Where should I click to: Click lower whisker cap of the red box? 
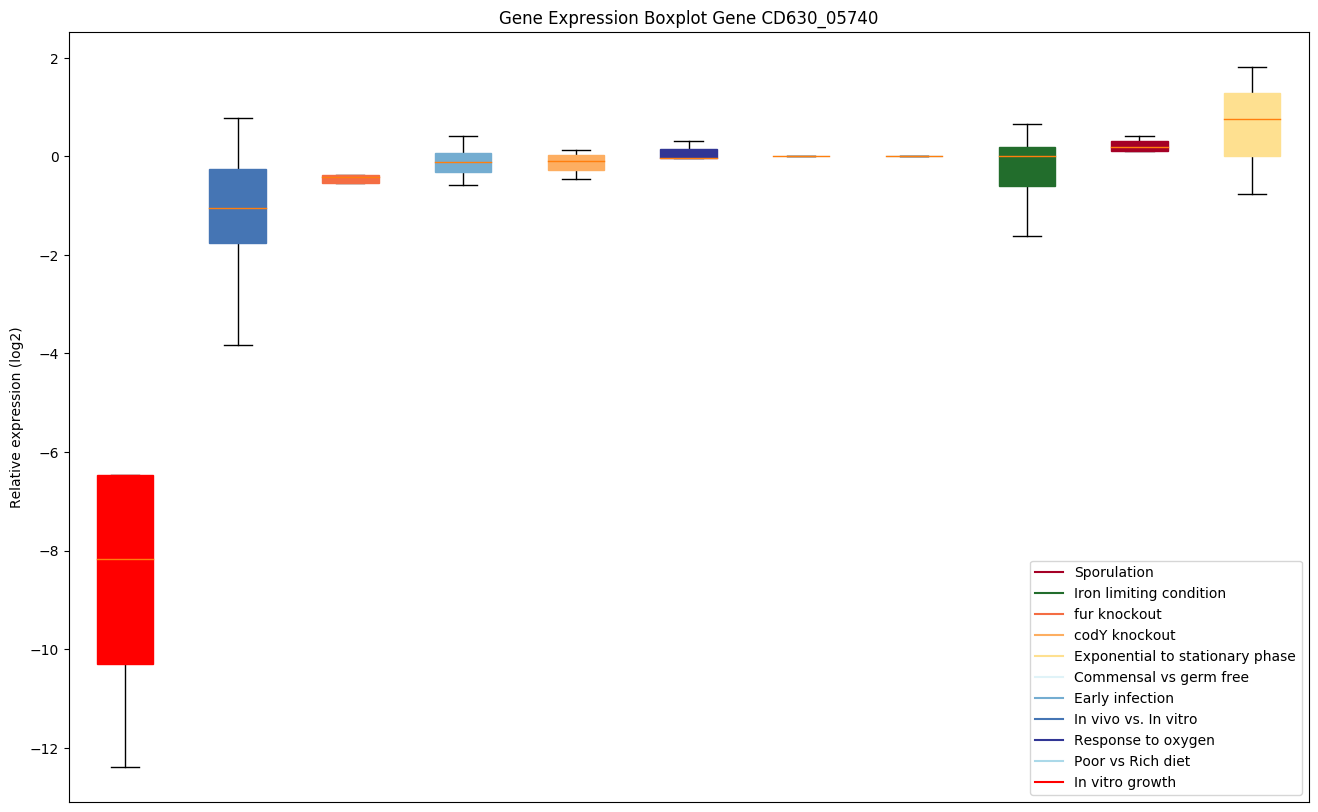pyautogui.click(x=125, y=767)
